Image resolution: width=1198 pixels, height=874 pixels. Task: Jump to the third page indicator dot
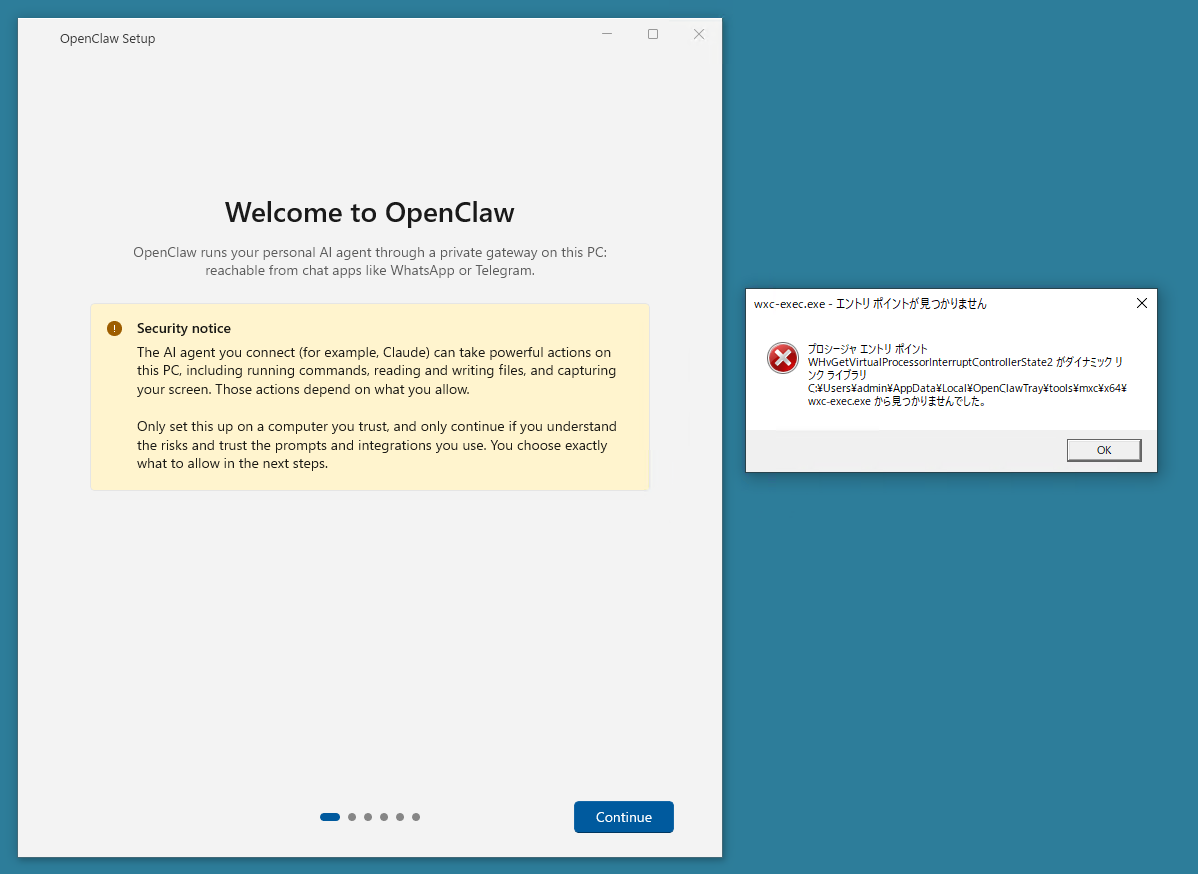(x=368, y=817)
